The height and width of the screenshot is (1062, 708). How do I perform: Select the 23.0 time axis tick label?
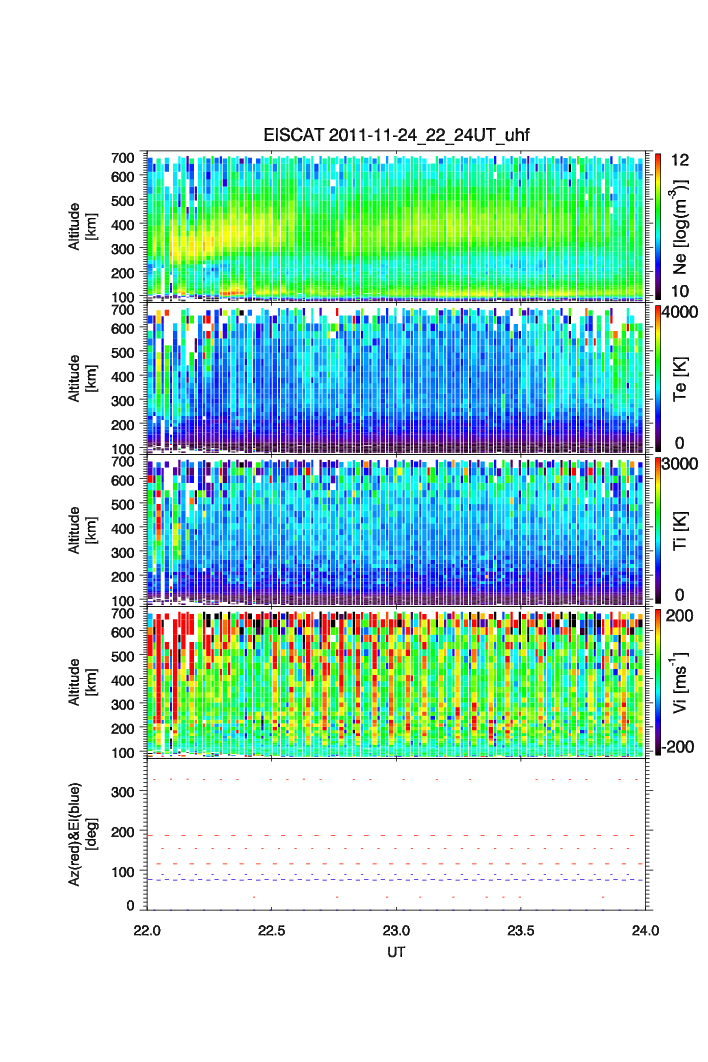coord(397,930)
